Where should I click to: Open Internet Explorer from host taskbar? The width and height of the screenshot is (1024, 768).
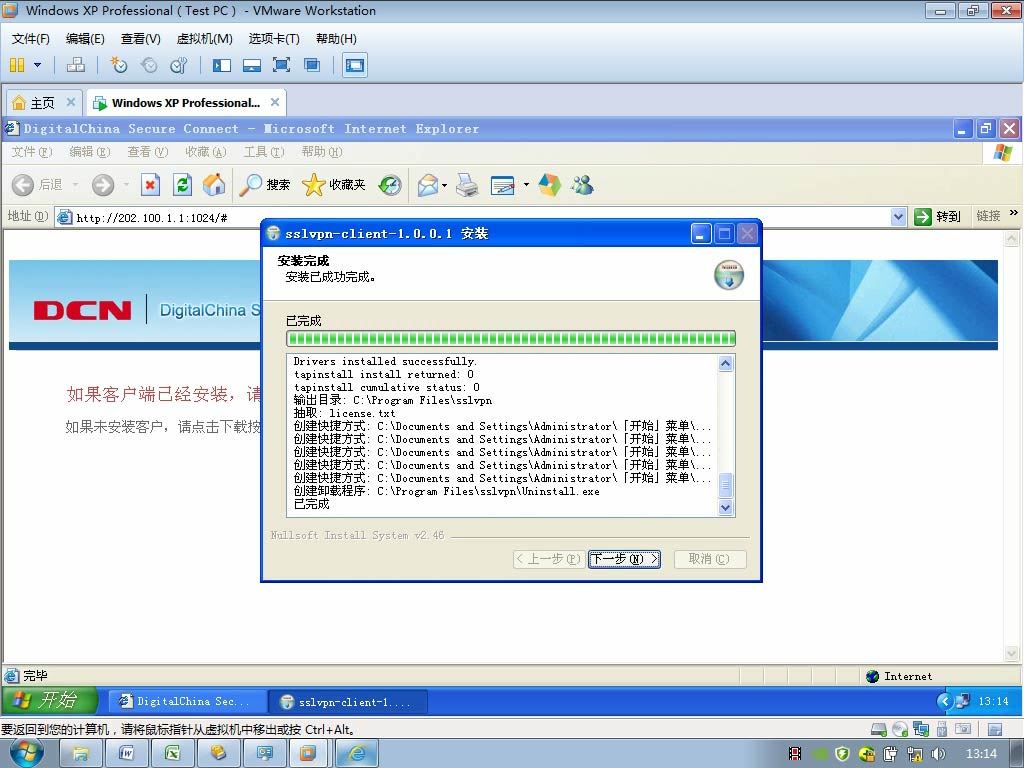[357, 754]
